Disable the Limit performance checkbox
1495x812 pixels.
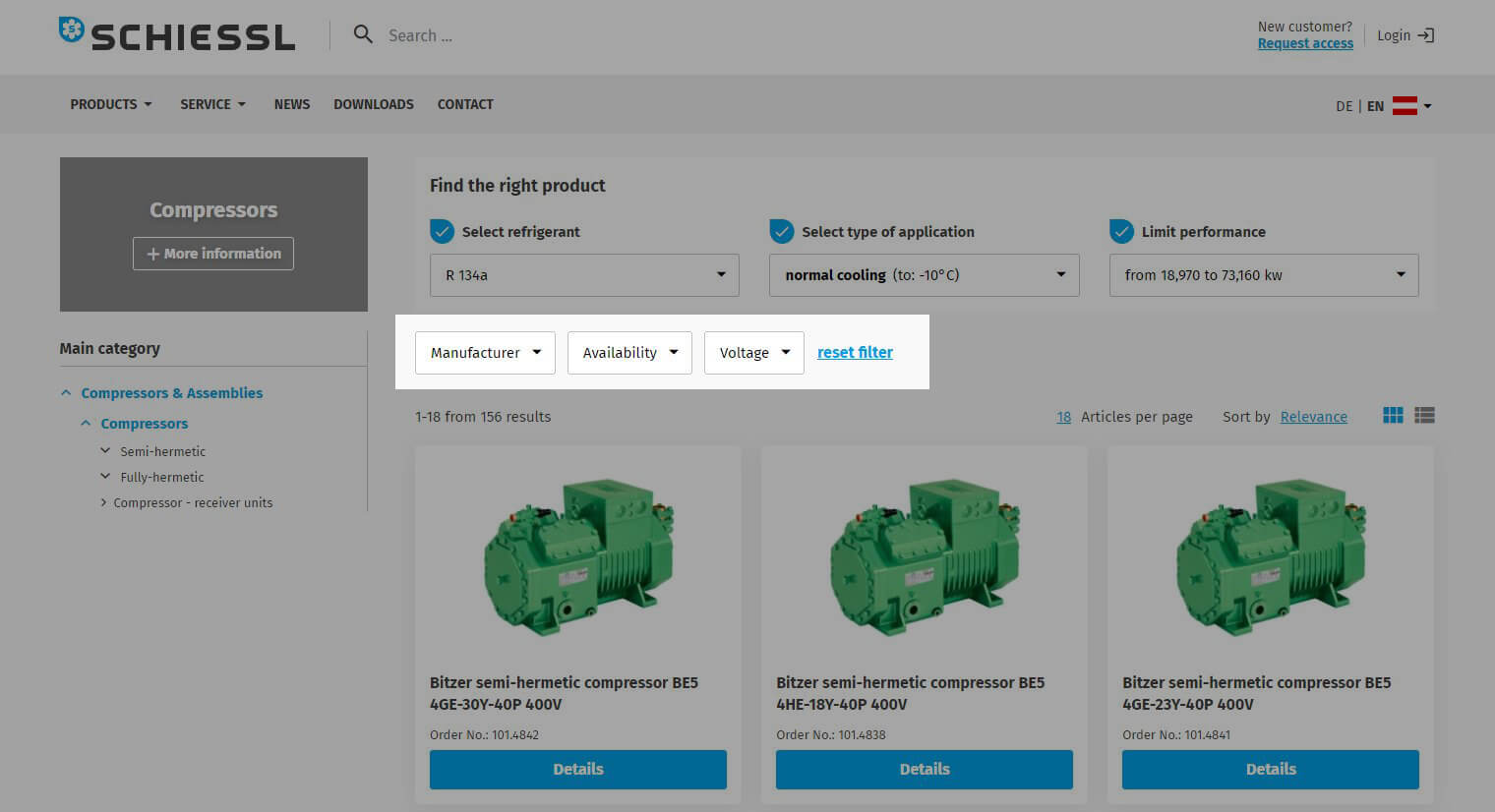click(x=1121, y=231)
